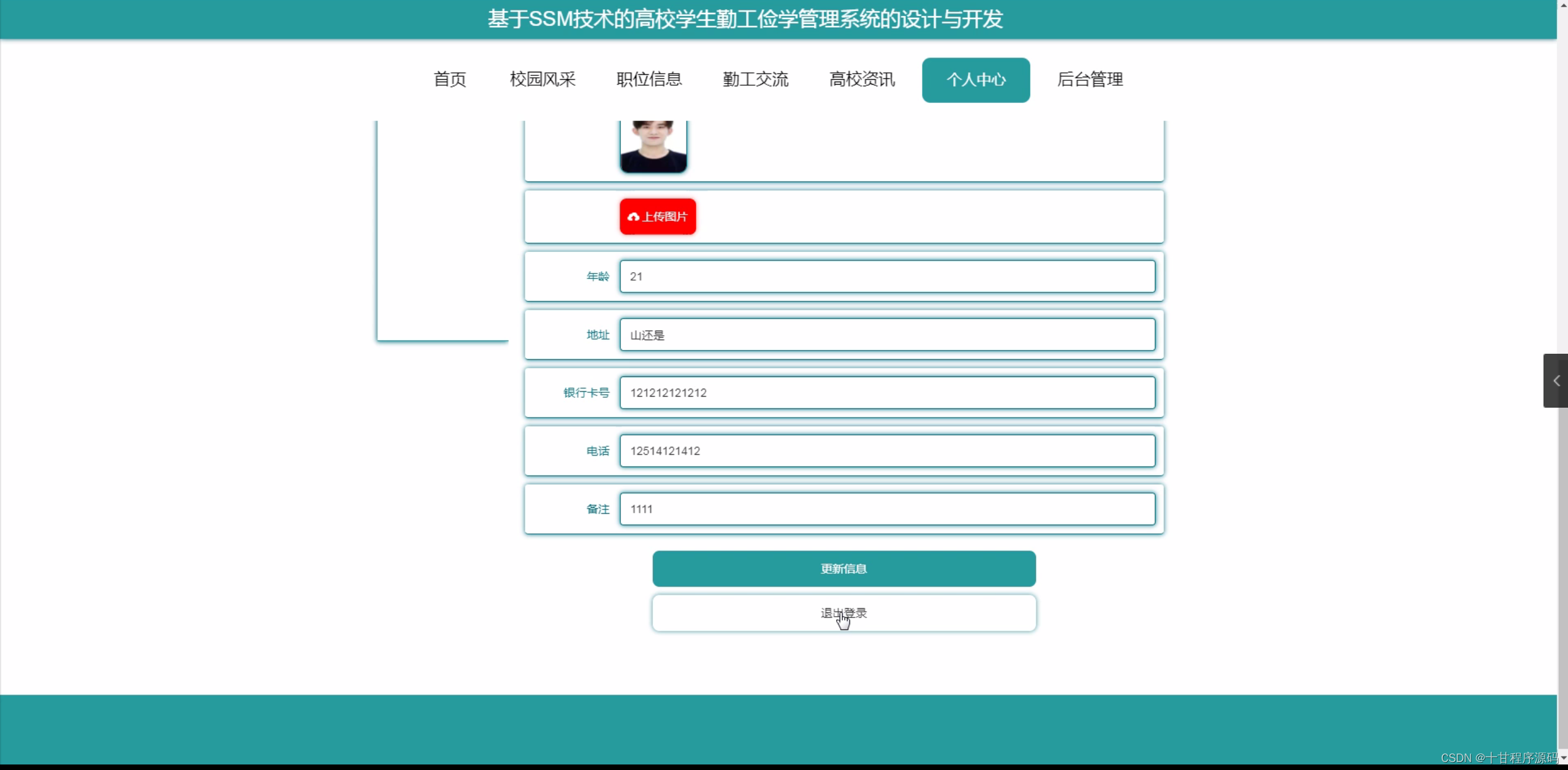Click the 地址 address input field
Viewport: 1568px width, 770px height.
tap(887, 334)
